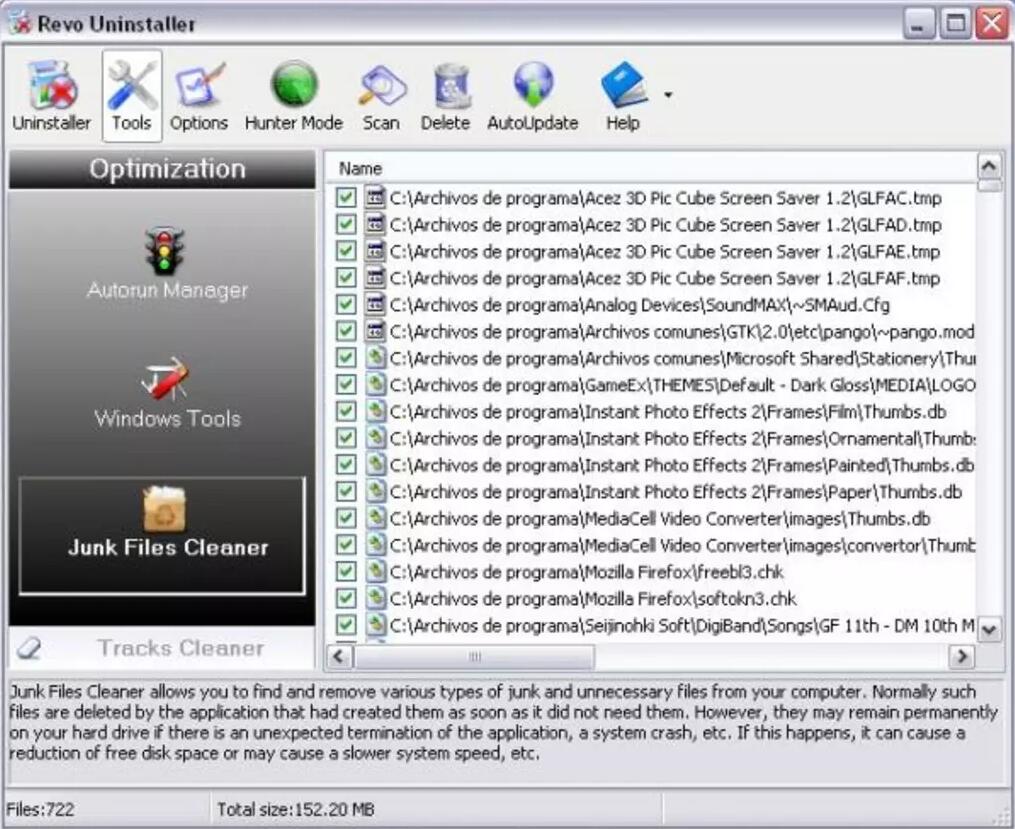Uncheck Film\Thumbs.db checkbox
The height and width of the screenshot is (829, 1015).
[346, 411]
